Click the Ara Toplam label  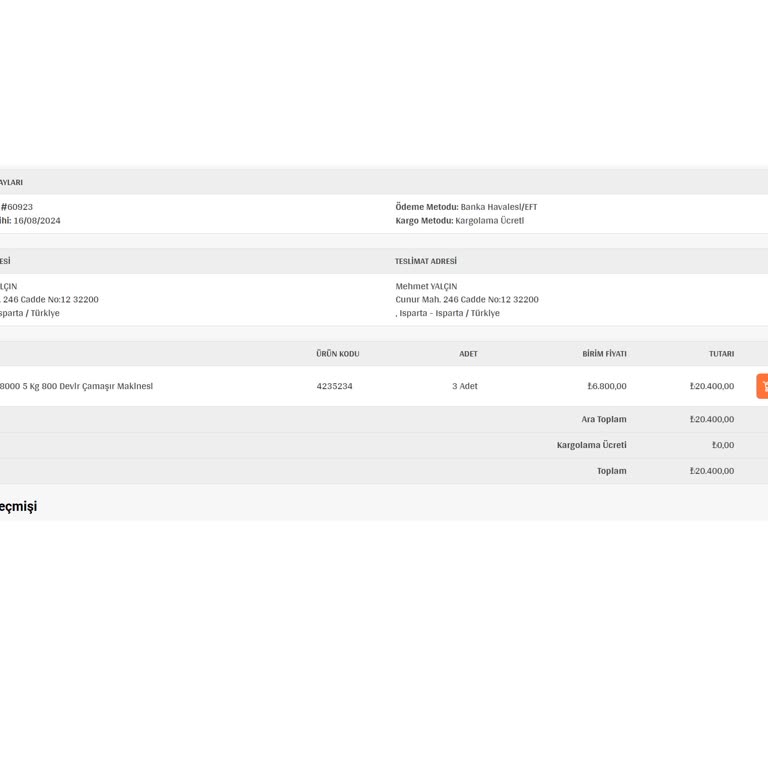(604, 419)
